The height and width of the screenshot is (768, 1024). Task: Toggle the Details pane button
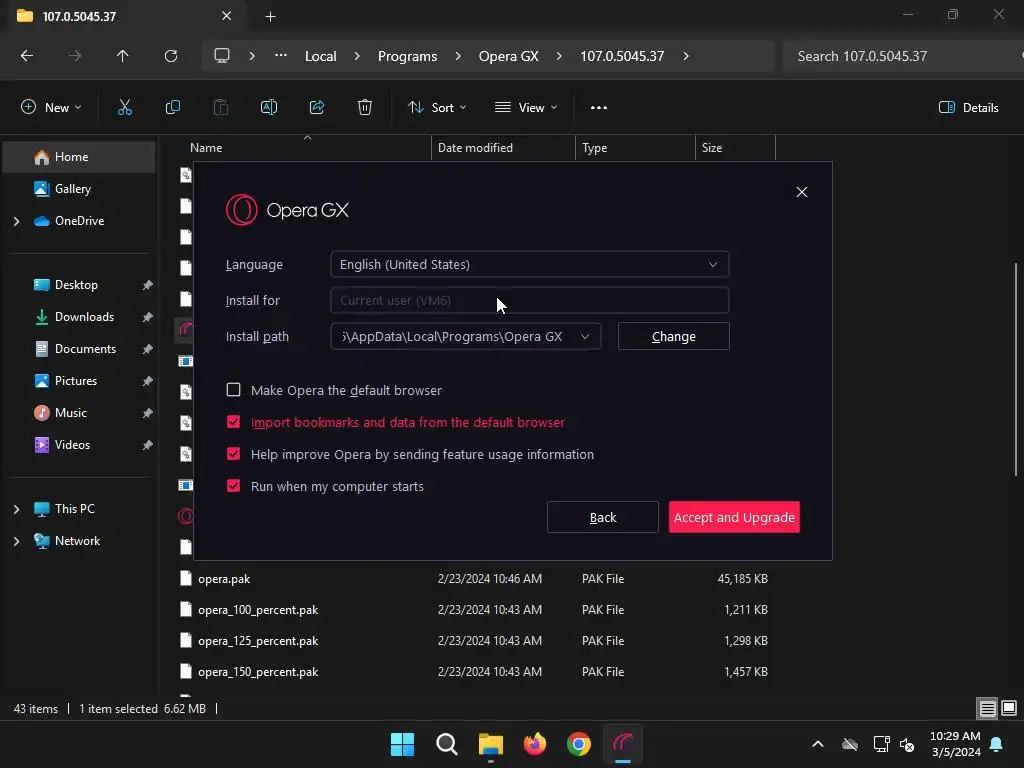(968, 108)
